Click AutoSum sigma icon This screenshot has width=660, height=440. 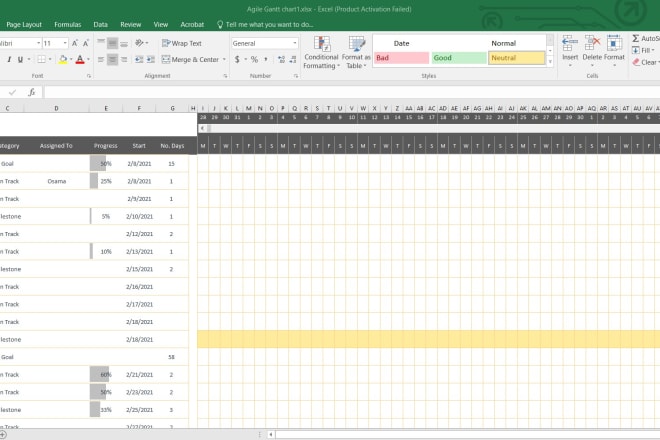tap(636, 38)
